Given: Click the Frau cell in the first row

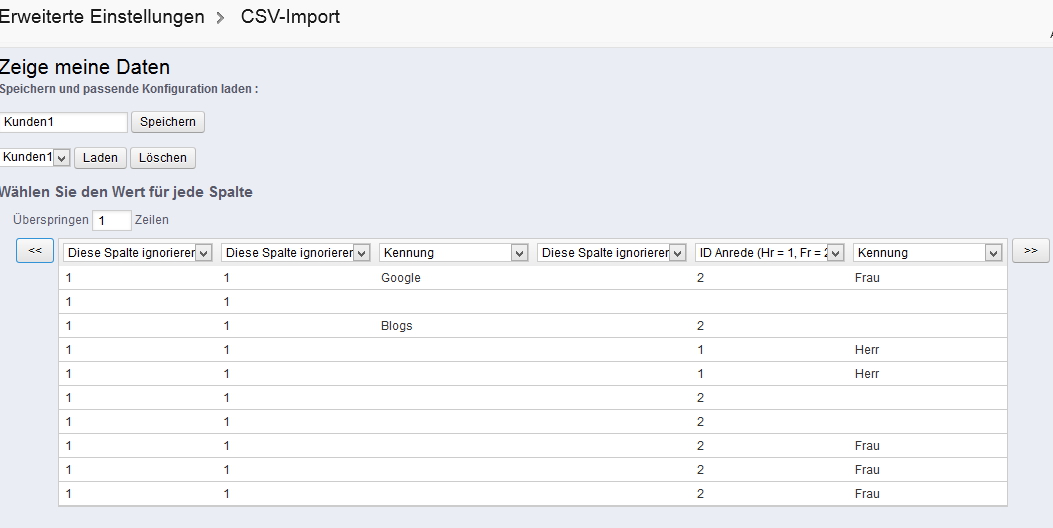Looking at the screenshot, I should 867,278.
